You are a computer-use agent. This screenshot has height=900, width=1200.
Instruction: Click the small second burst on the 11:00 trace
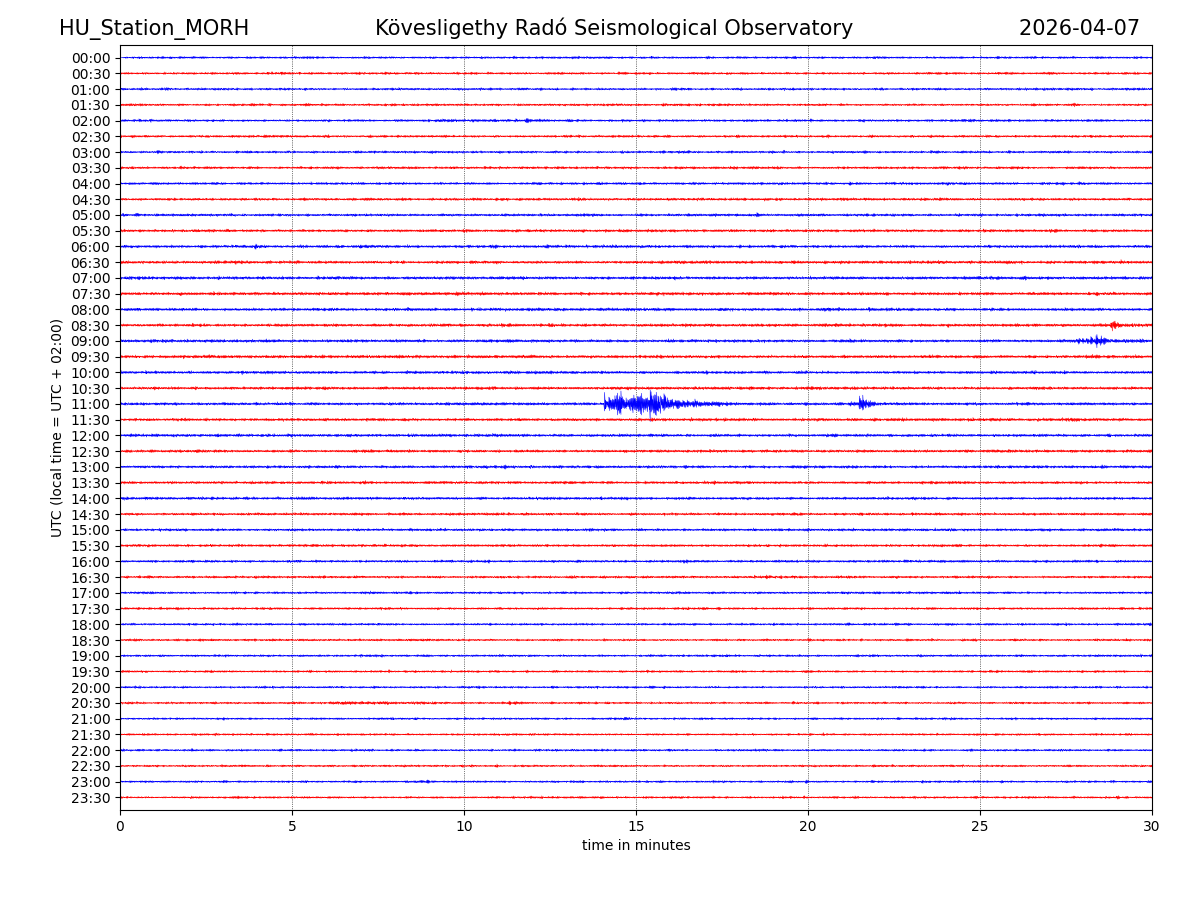[x=864, y=403]
